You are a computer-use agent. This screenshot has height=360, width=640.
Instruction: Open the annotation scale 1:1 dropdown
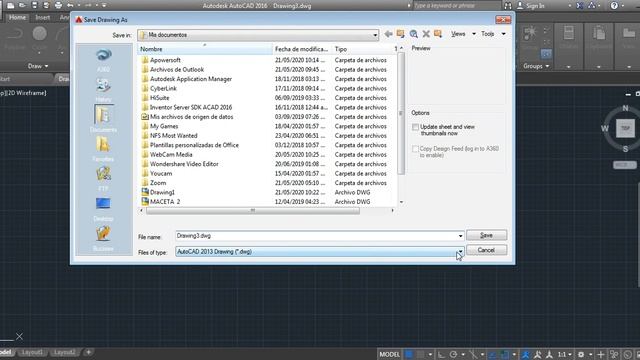click(x=565, y=354)
